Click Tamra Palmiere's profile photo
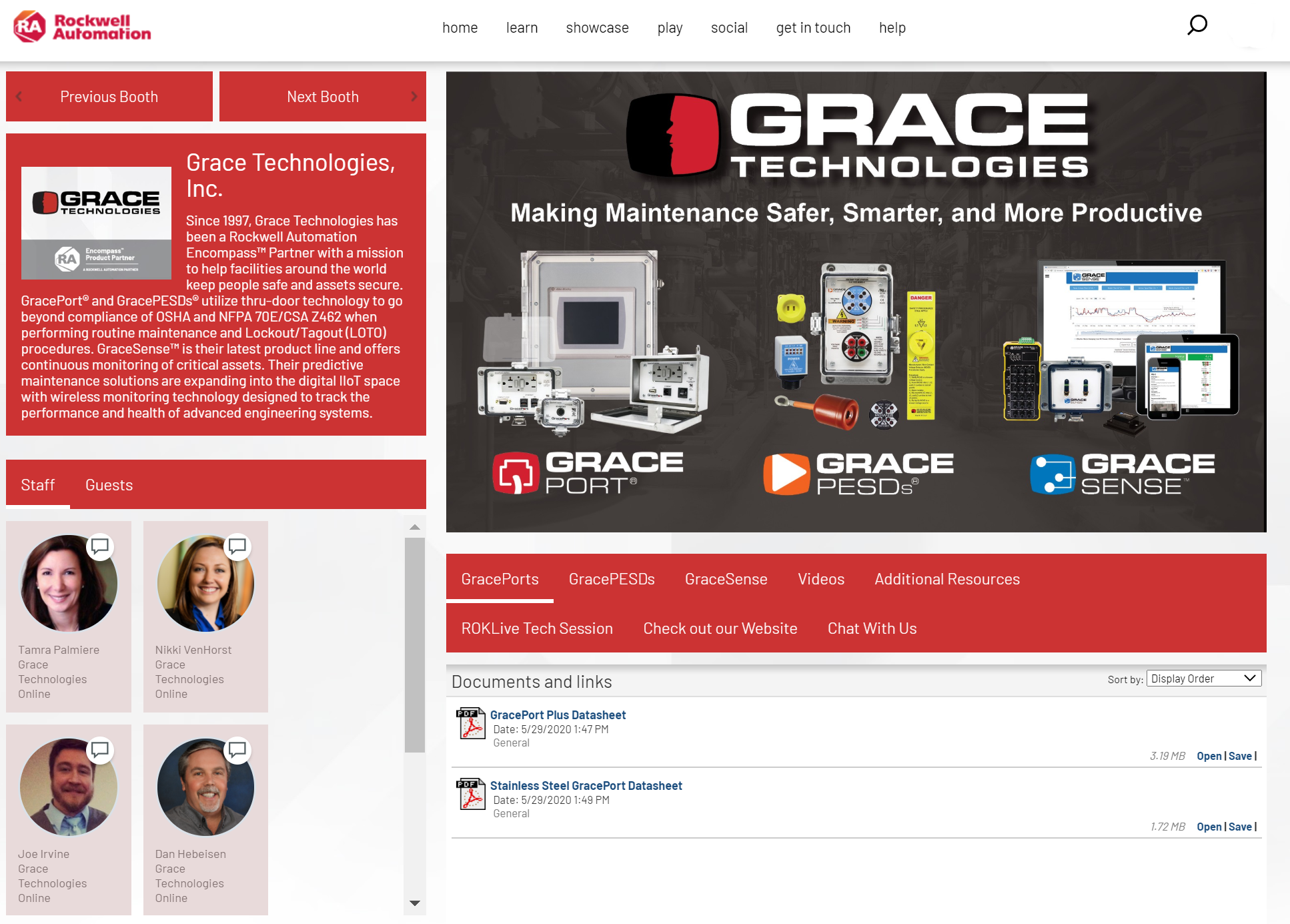This screenshot has width=1290, height=924. click(69, 583)
